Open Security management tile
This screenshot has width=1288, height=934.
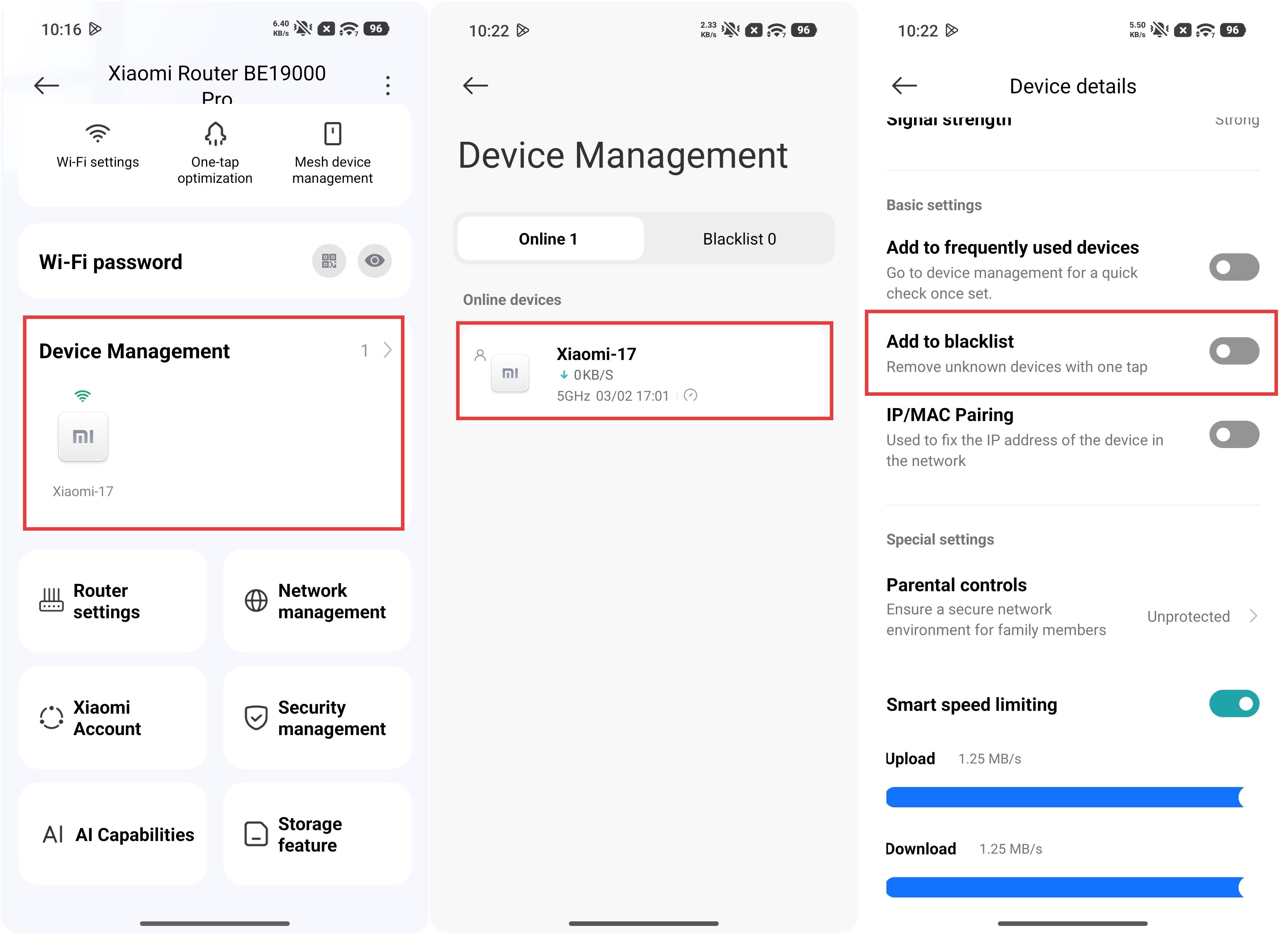click(x=317, y=718)
